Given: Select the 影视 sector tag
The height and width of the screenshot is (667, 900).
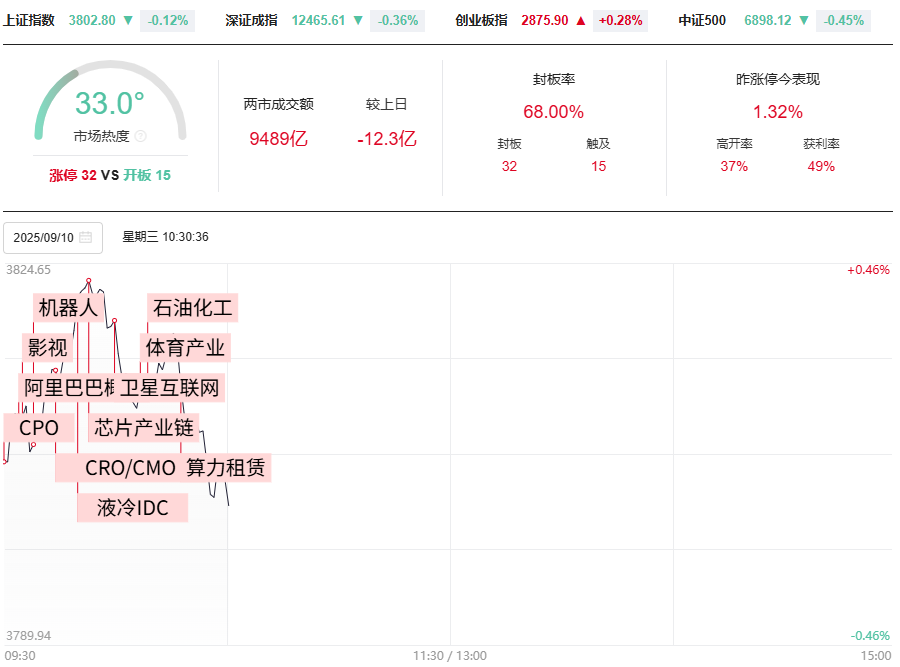Looking at the screenshot, I should (x=48, y=348).
